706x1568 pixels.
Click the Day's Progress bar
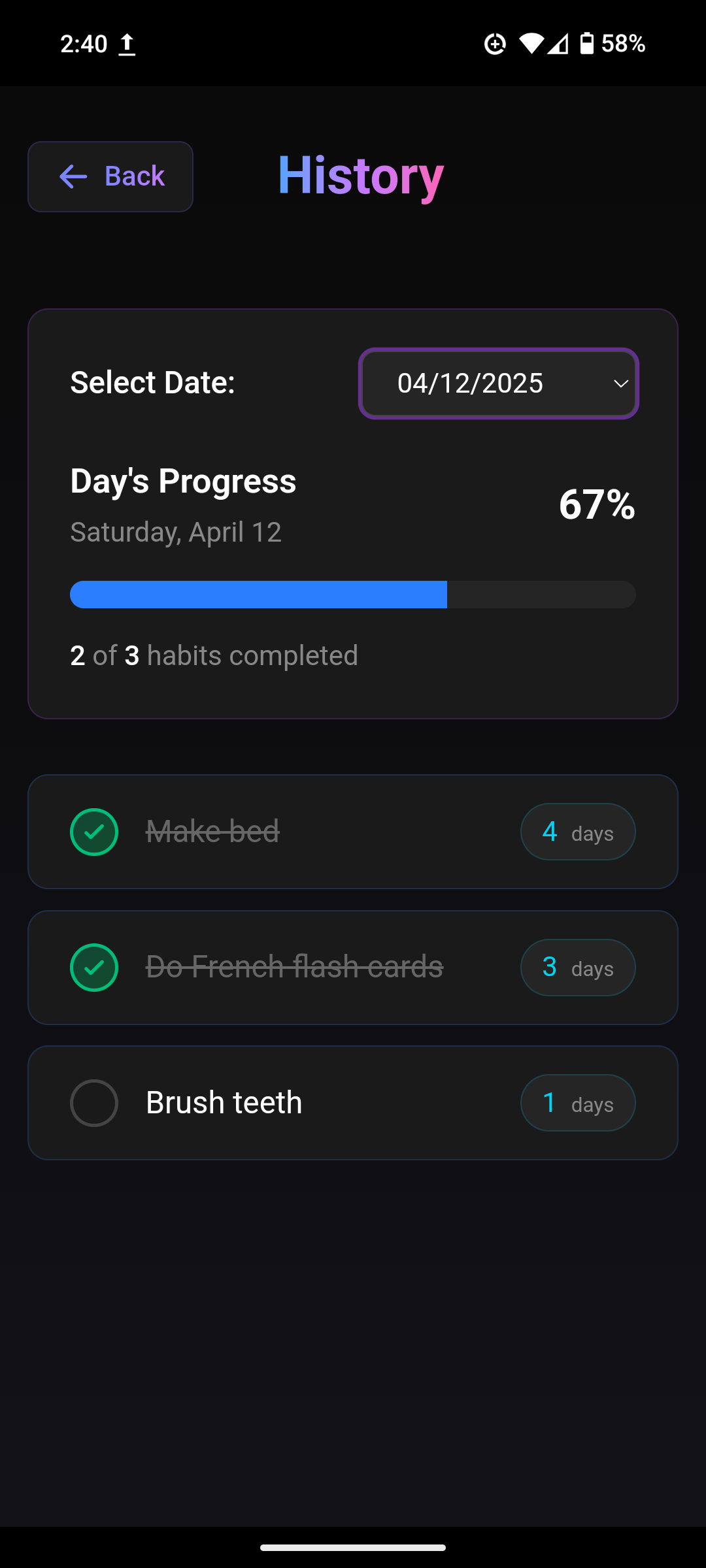coord(353,595)
